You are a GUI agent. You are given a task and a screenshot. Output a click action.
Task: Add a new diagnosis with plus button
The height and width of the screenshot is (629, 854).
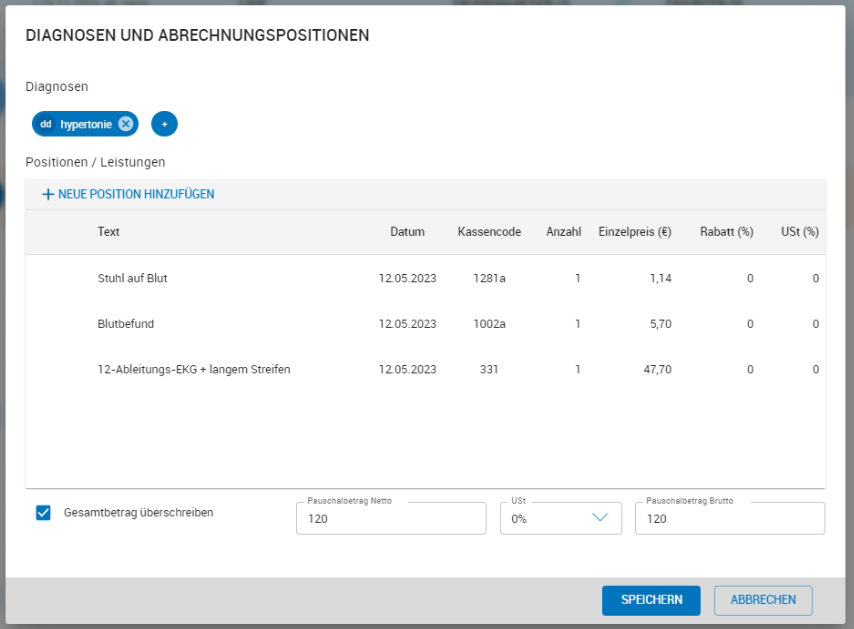164,124
